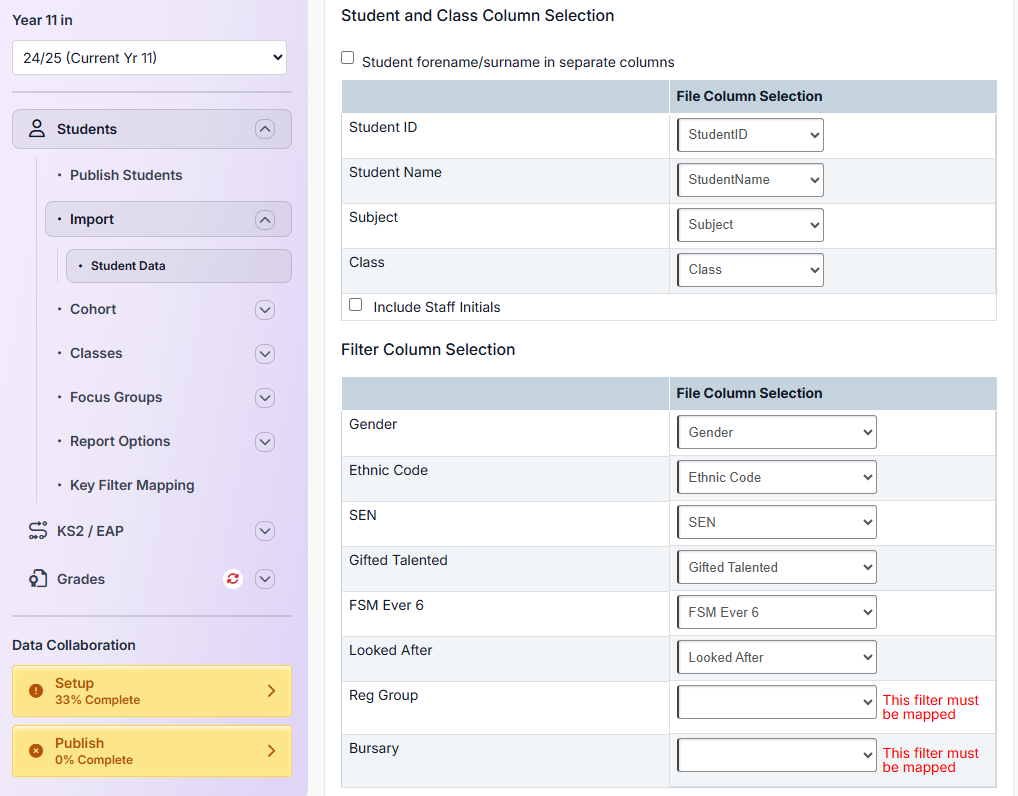
Task: Click the Setup card right arrow
Action: point(271,691)
